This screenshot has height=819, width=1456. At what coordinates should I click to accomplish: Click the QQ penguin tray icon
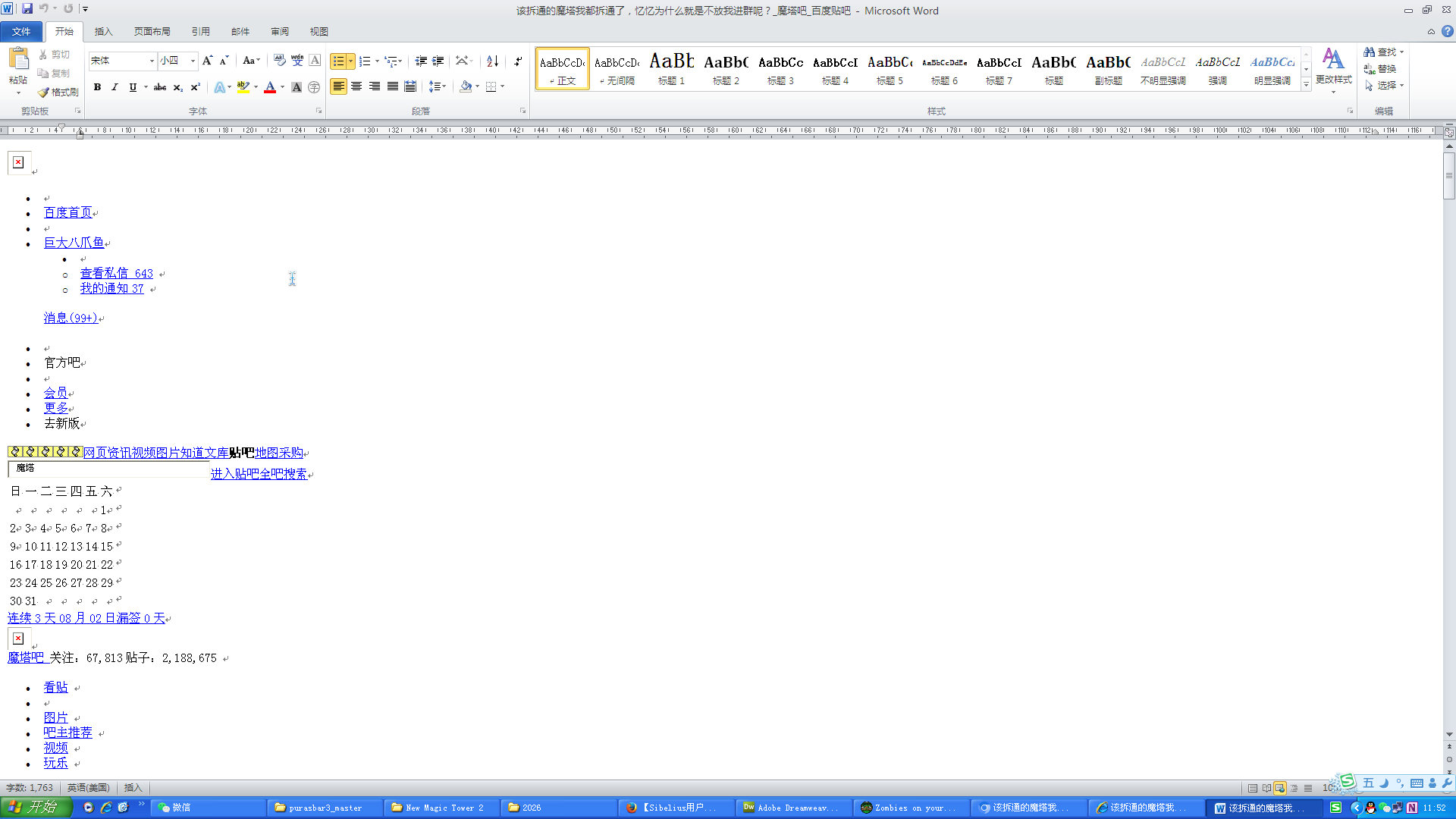(1370, 808)
